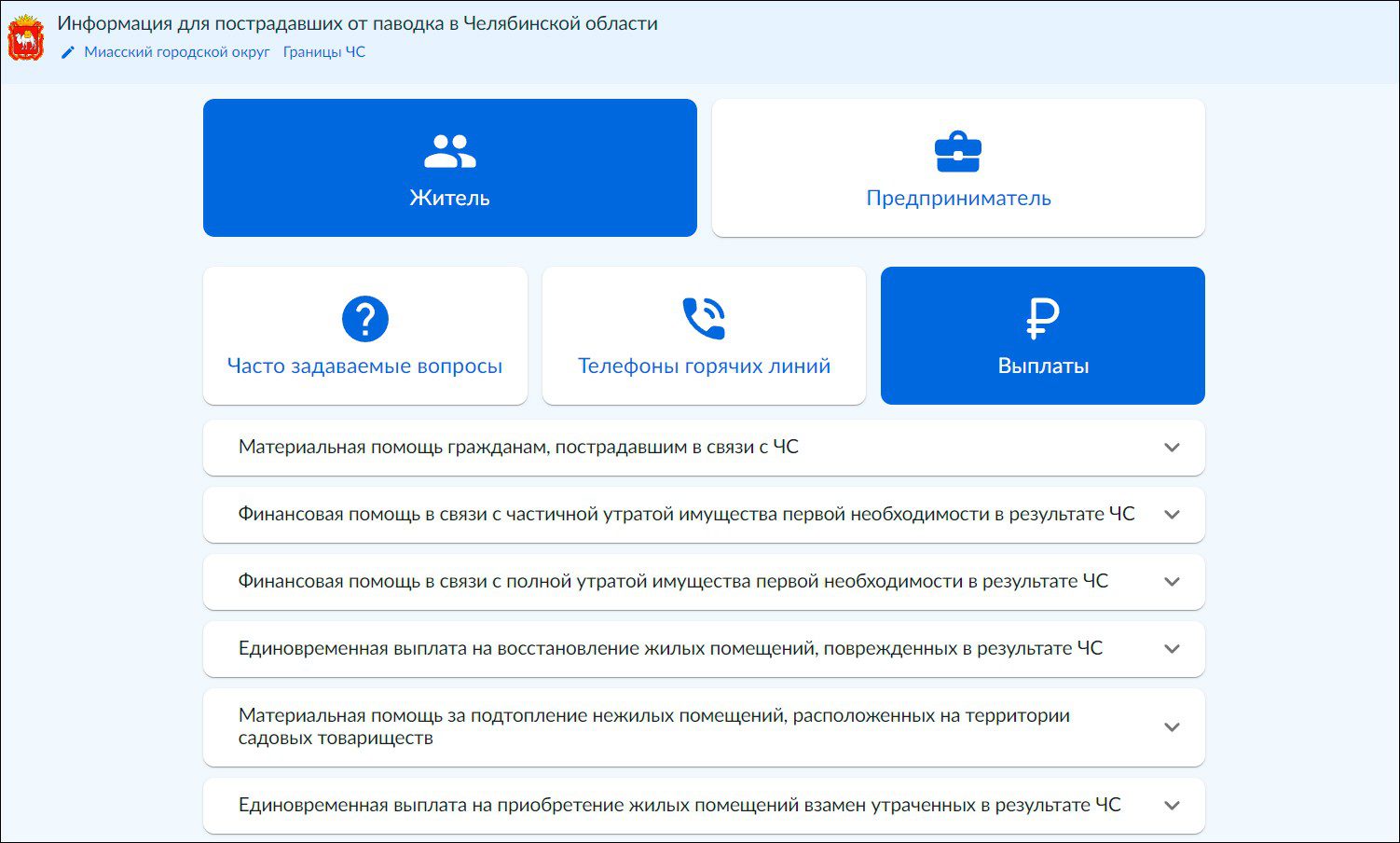Select the Выплаты section label

click(x=1043, y=366)
